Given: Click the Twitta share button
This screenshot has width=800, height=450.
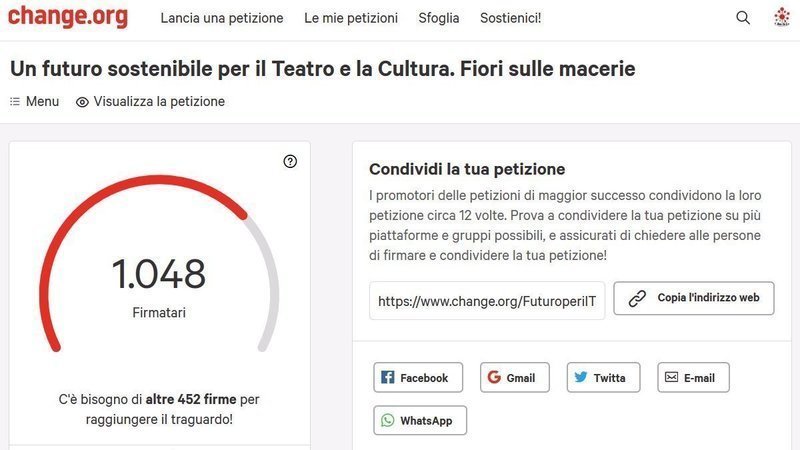Looking at the screenshot, I should (604, 378).
